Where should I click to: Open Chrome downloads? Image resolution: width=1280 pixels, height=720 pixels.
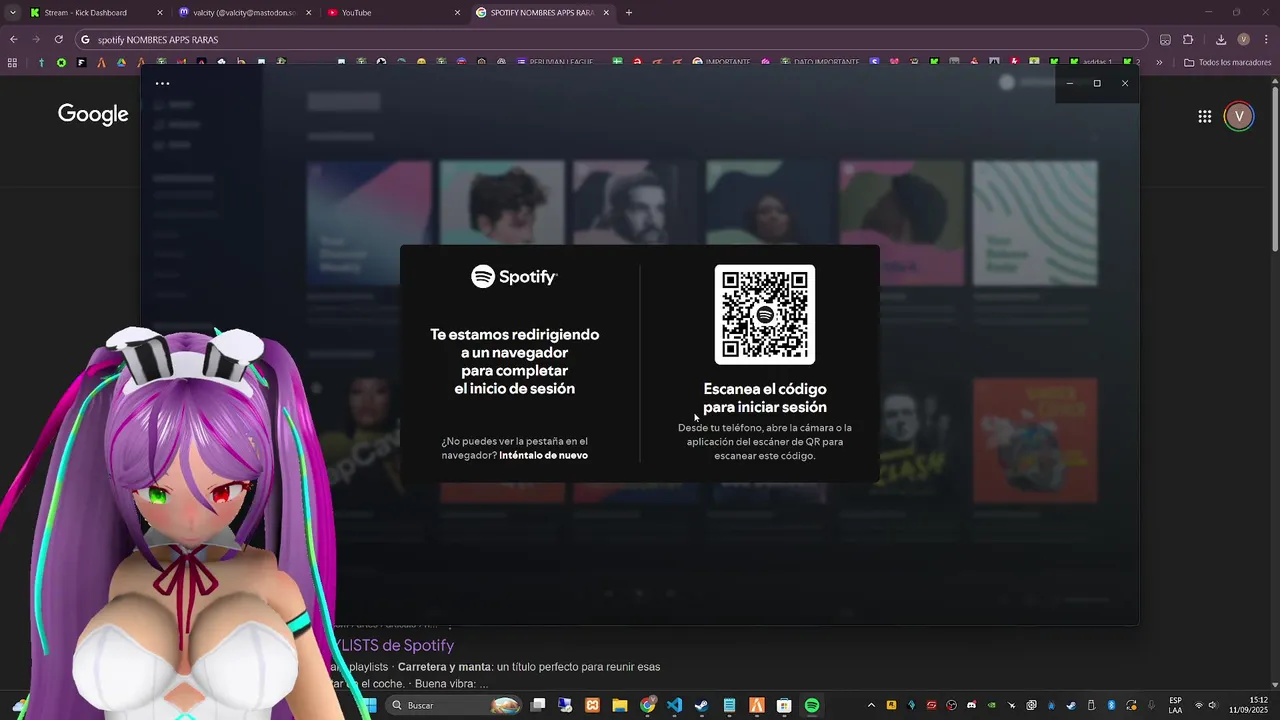coord(1221,40)
